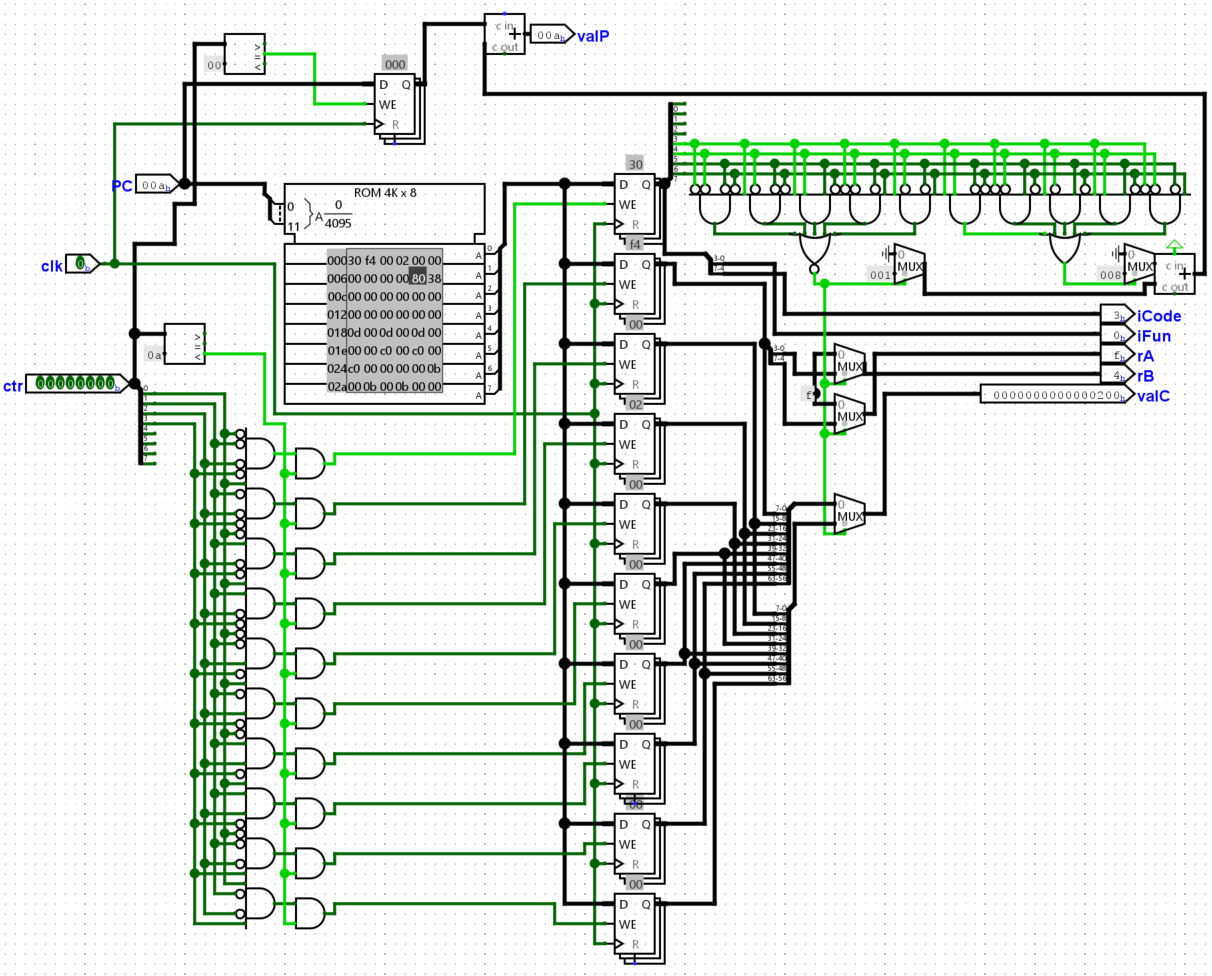Viewport: 1212px width, 976px height.
Task: Click the blue clk label
Action: click(53, 265)
